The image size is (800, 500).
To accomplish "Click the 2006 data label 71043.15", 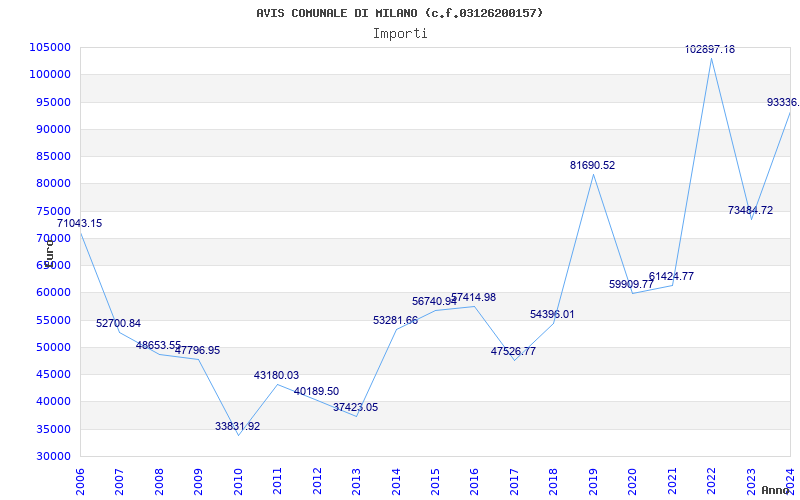I will point(79,224).
